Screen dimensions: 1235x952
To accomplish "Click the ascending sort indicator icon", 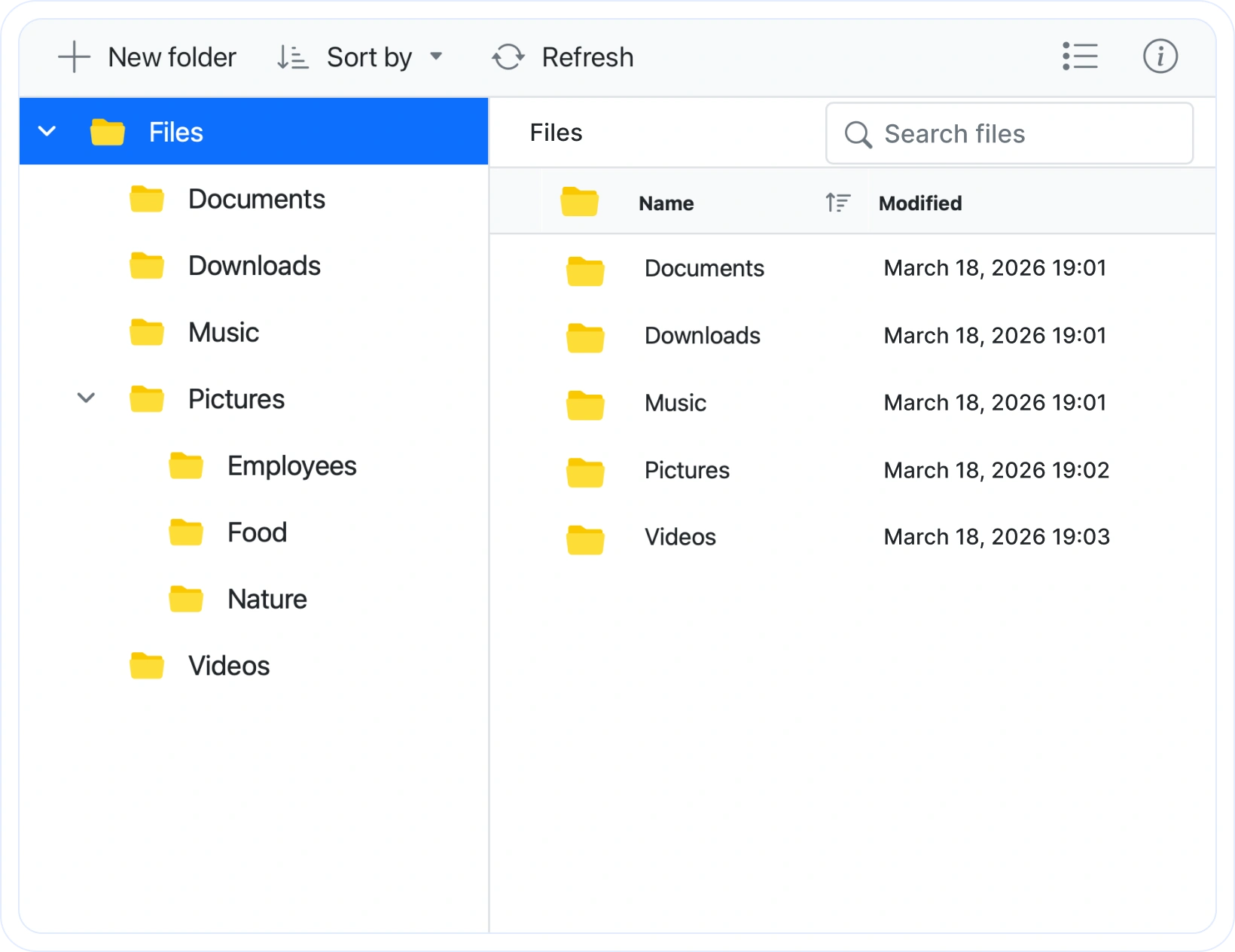I will tap(837, 203).
